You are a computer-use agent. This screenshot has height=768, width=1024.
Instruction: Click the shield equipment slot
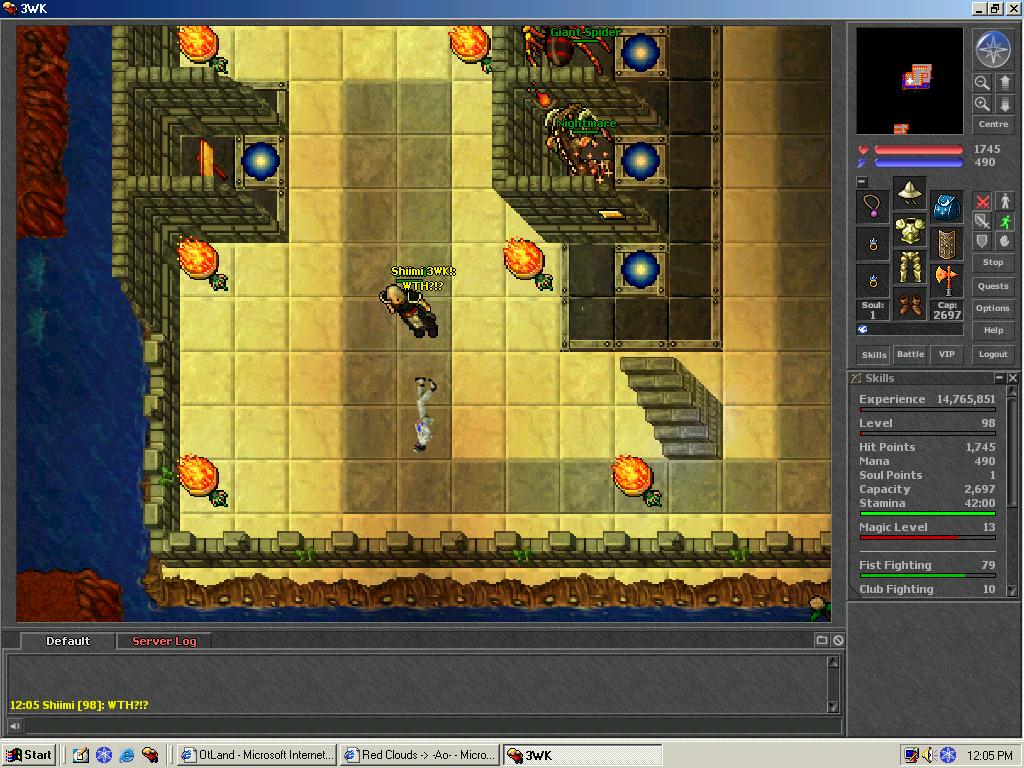[946, 244]
